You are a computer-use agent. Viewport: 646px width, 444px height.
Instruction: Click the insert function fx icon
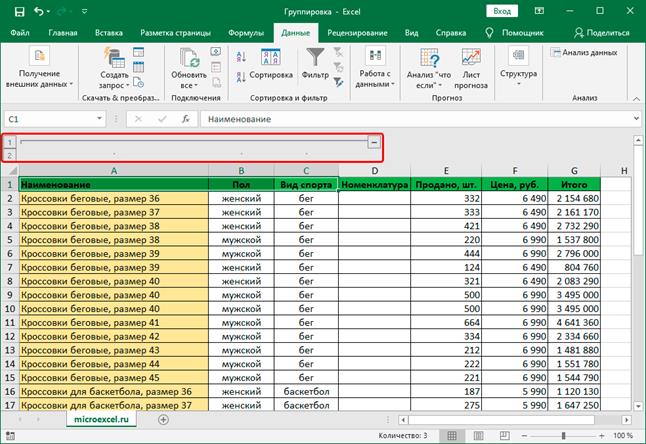pos(186,119)
